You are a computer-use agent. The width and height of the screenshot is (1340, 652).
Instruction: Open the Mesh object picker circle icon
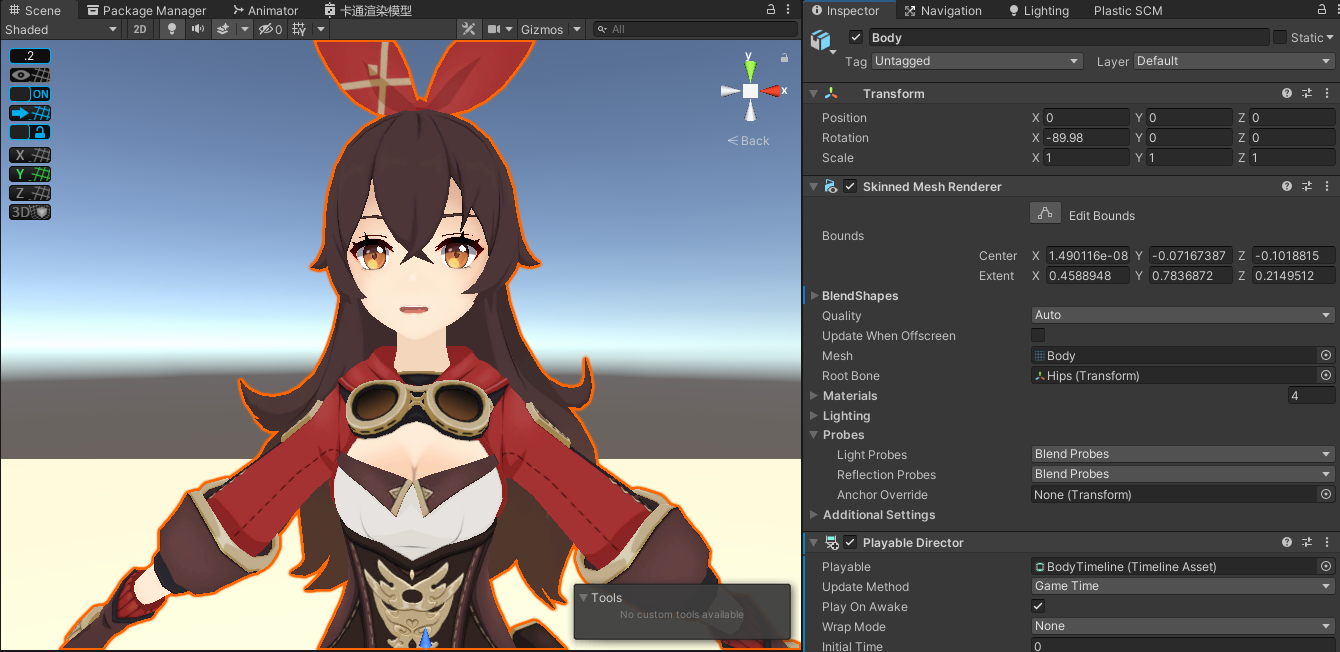[x=1326, y=355]
